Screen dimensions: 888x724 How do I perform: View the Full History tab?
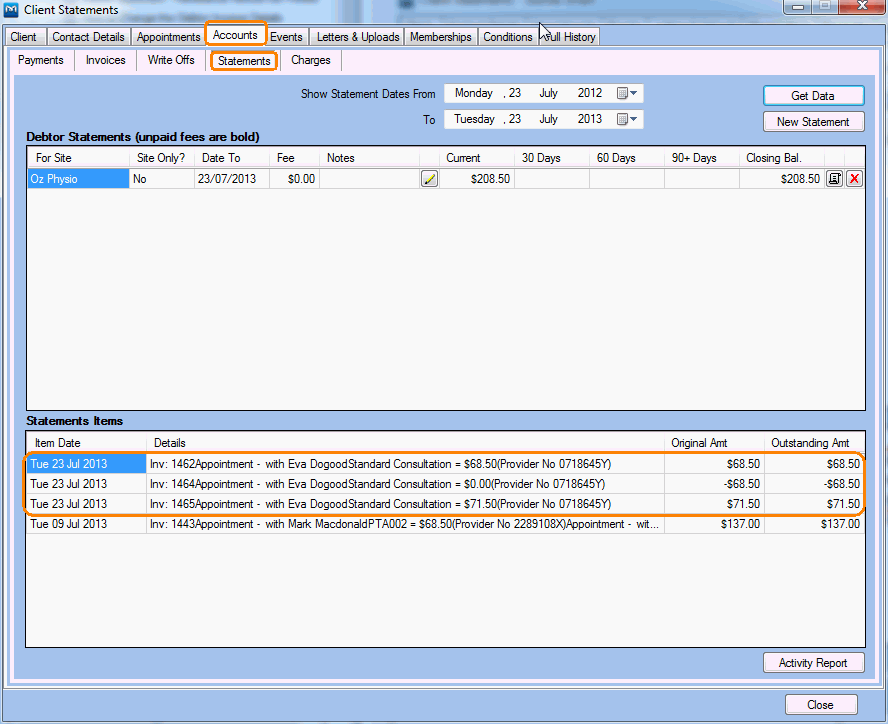pyautogui.click(x=568, y=36)
